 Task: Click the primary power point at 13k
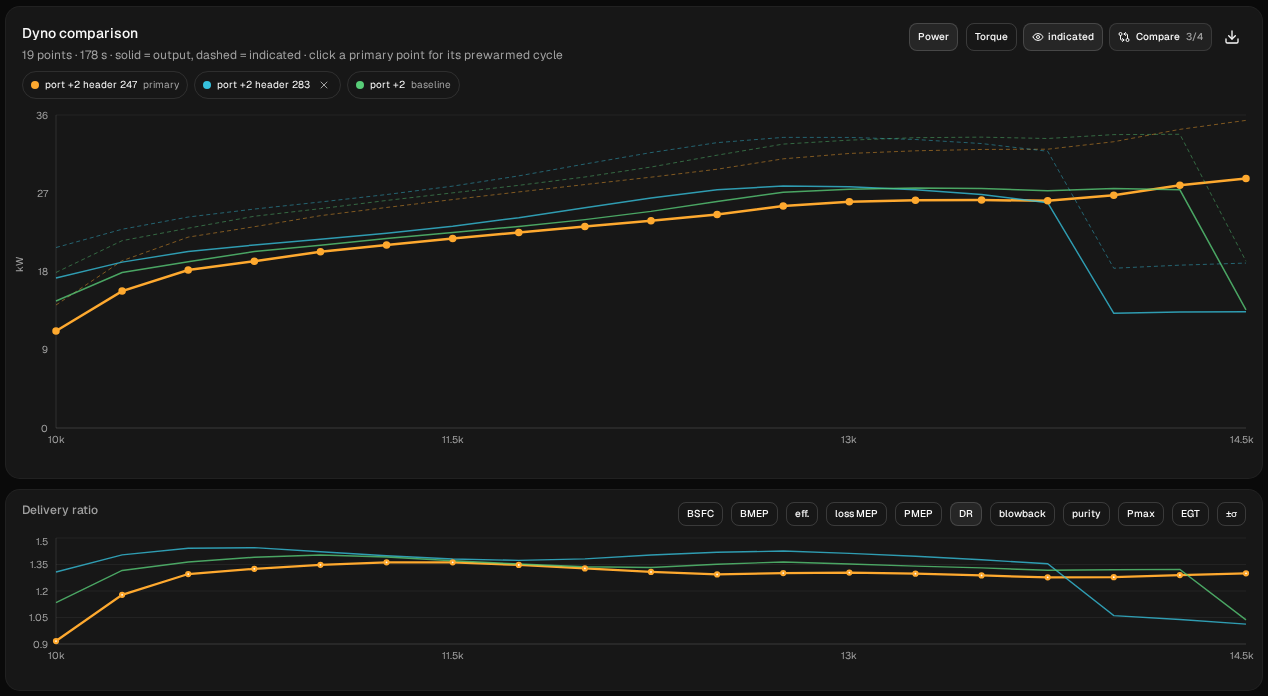pos(849,202)
